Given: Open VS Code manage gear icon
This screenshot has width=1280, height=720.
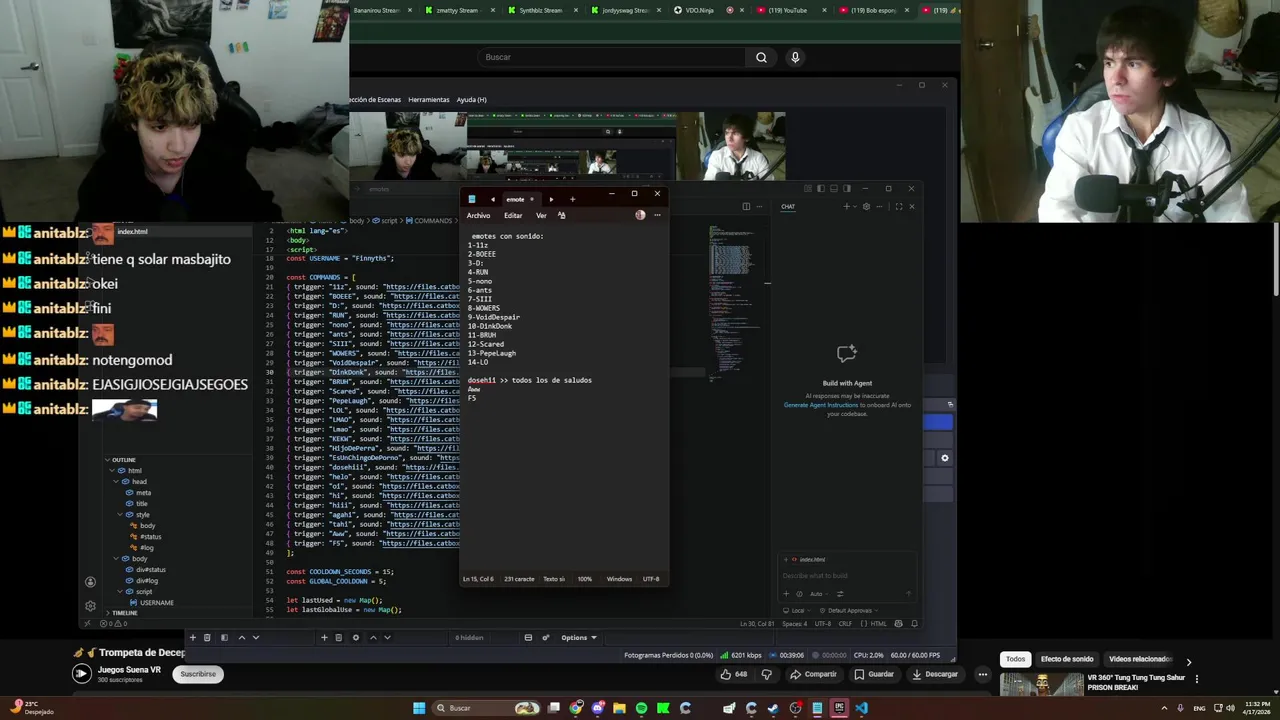Looking at the screenshot, I should click(90, 606).
